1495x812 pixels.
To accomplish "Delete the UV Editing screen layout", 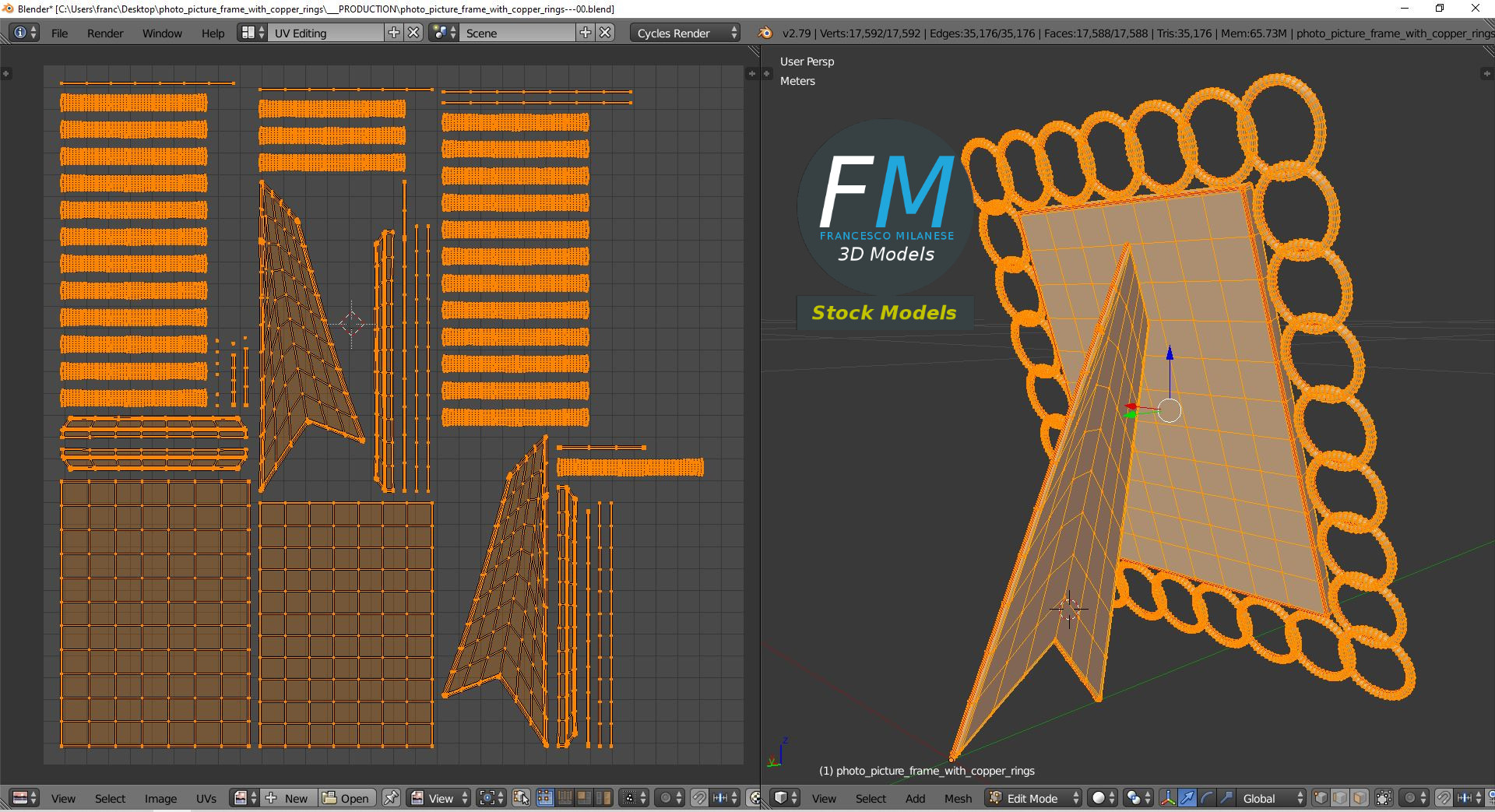I will coord(414,33).
